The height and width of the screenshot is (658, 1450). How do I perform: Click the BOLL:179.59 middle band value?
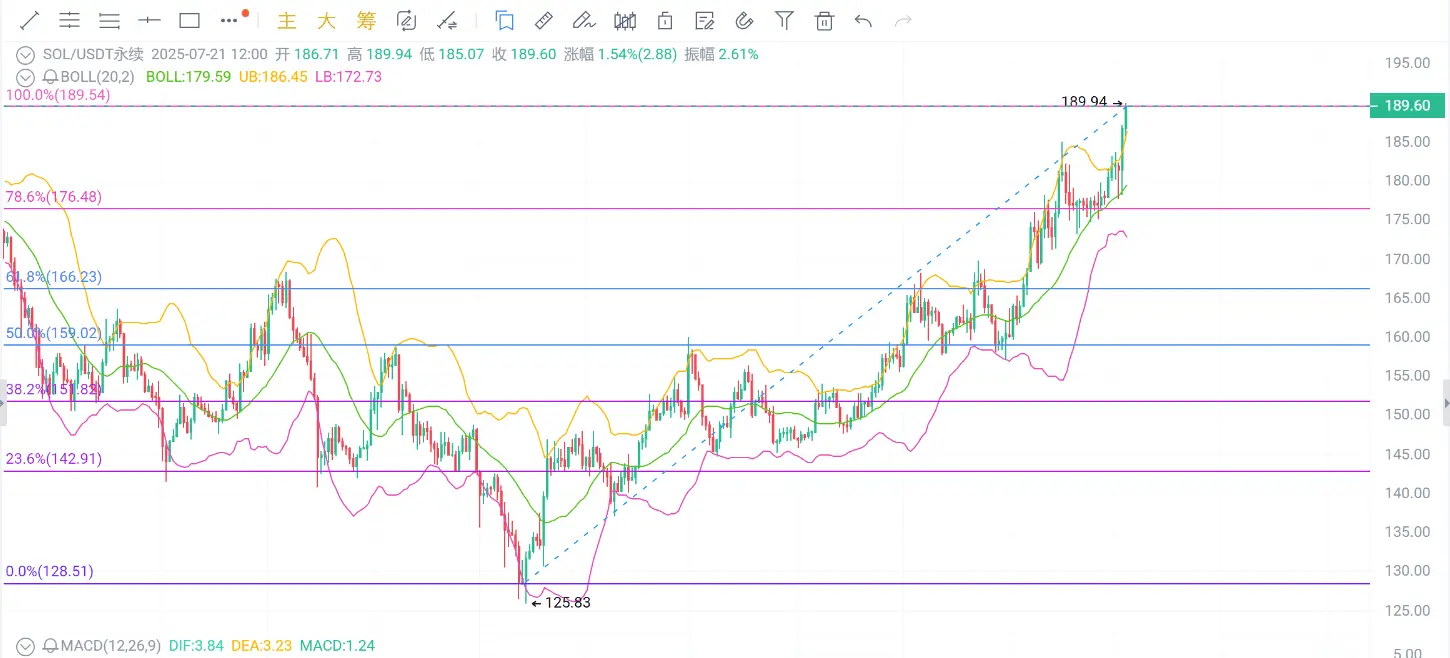click(x=188, y=76)
